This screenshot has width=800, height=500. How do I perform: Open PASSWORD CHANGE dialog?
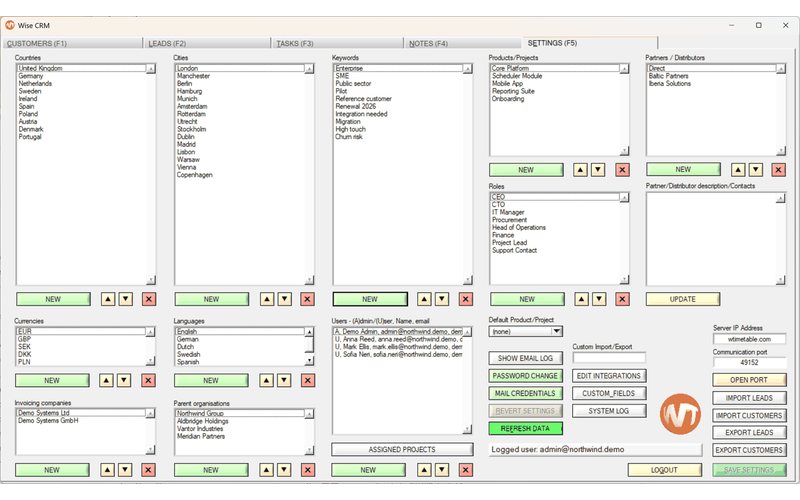point(526,376)
